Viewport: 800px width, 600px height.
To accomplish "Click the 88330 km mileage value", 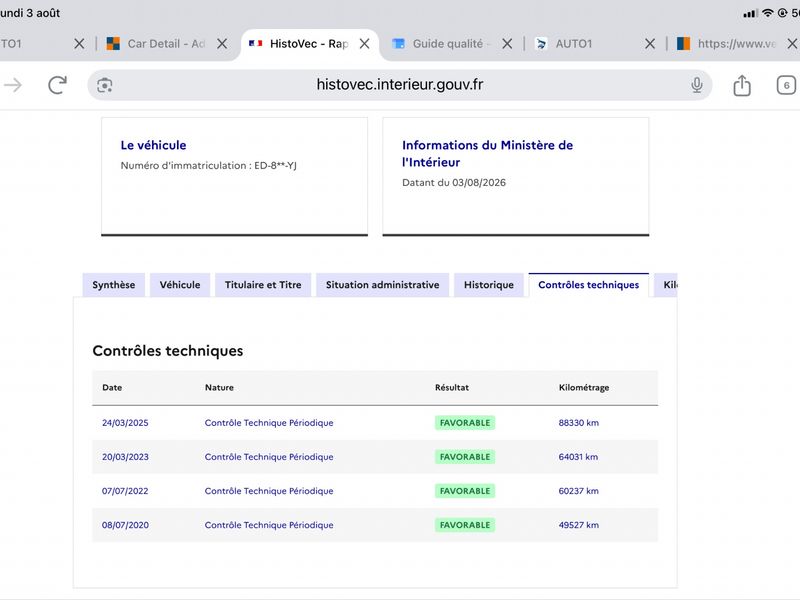I will coord(579,423).
